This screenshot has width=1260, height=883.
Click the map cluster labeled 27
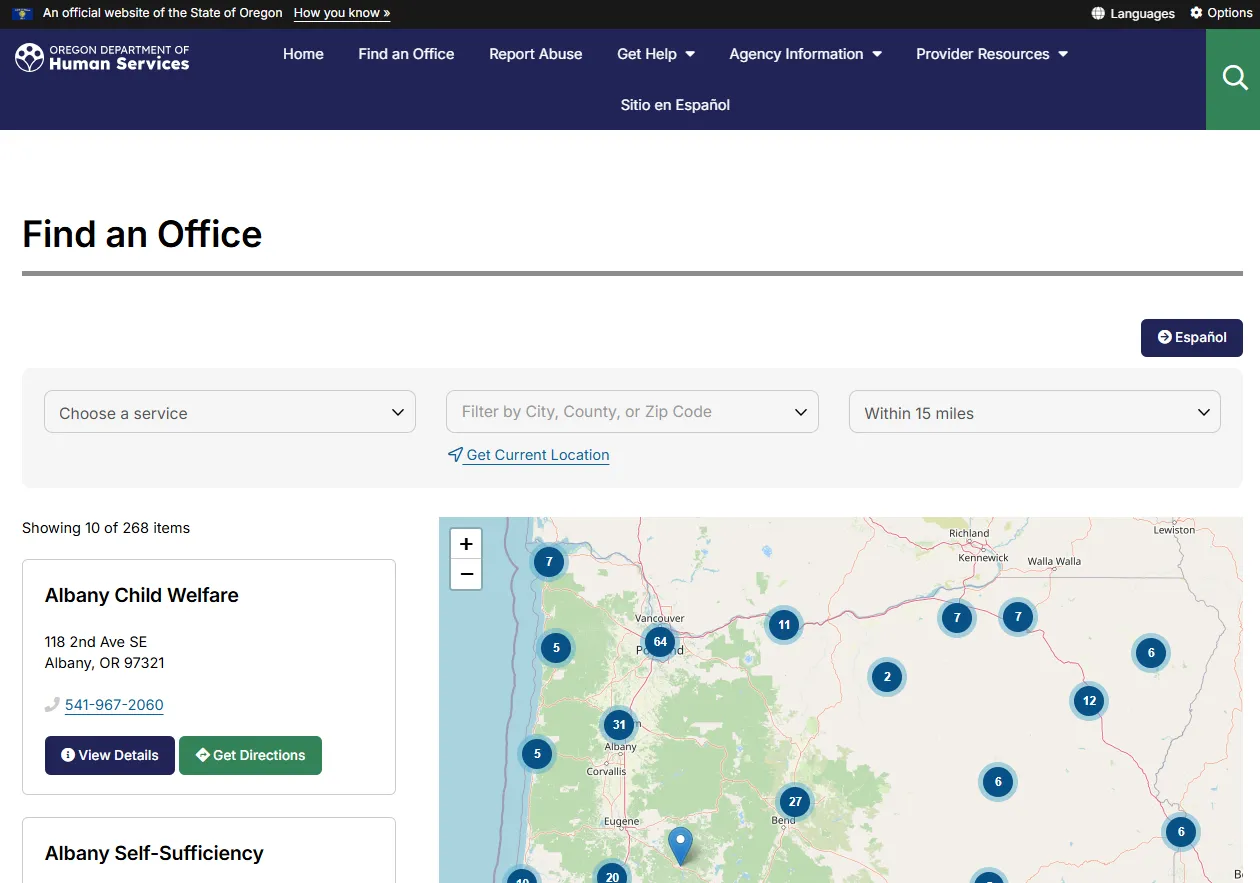[x=795, y=801]
